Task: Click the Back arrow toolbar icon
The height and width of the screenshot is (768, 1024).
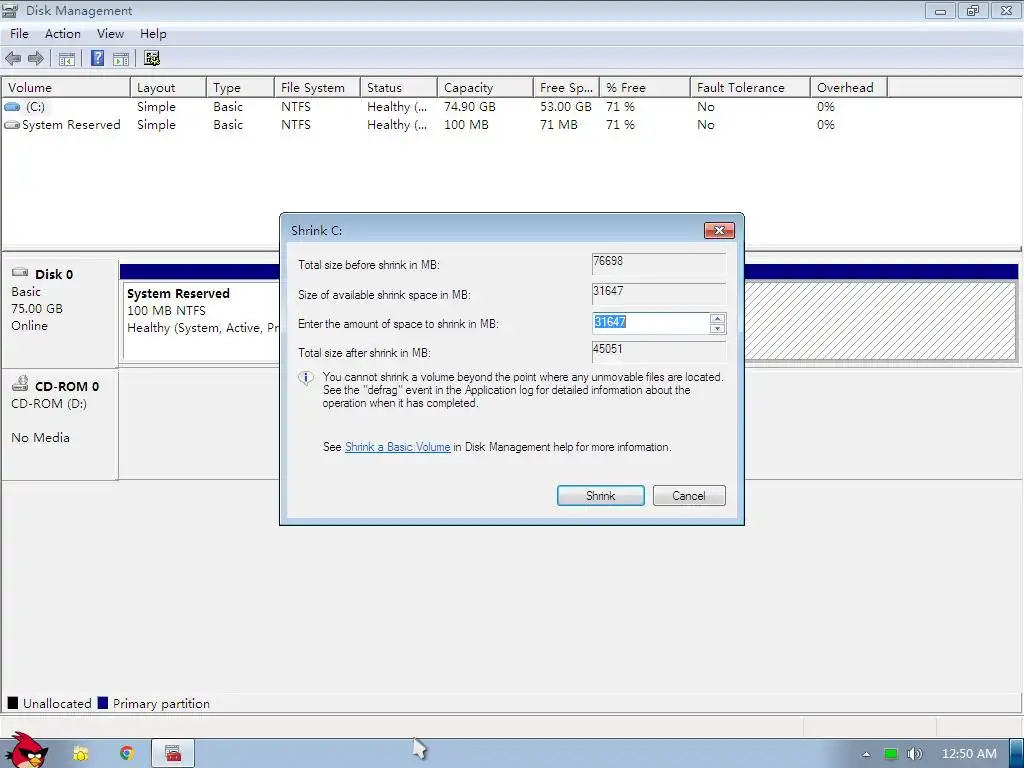Action: 12,59
